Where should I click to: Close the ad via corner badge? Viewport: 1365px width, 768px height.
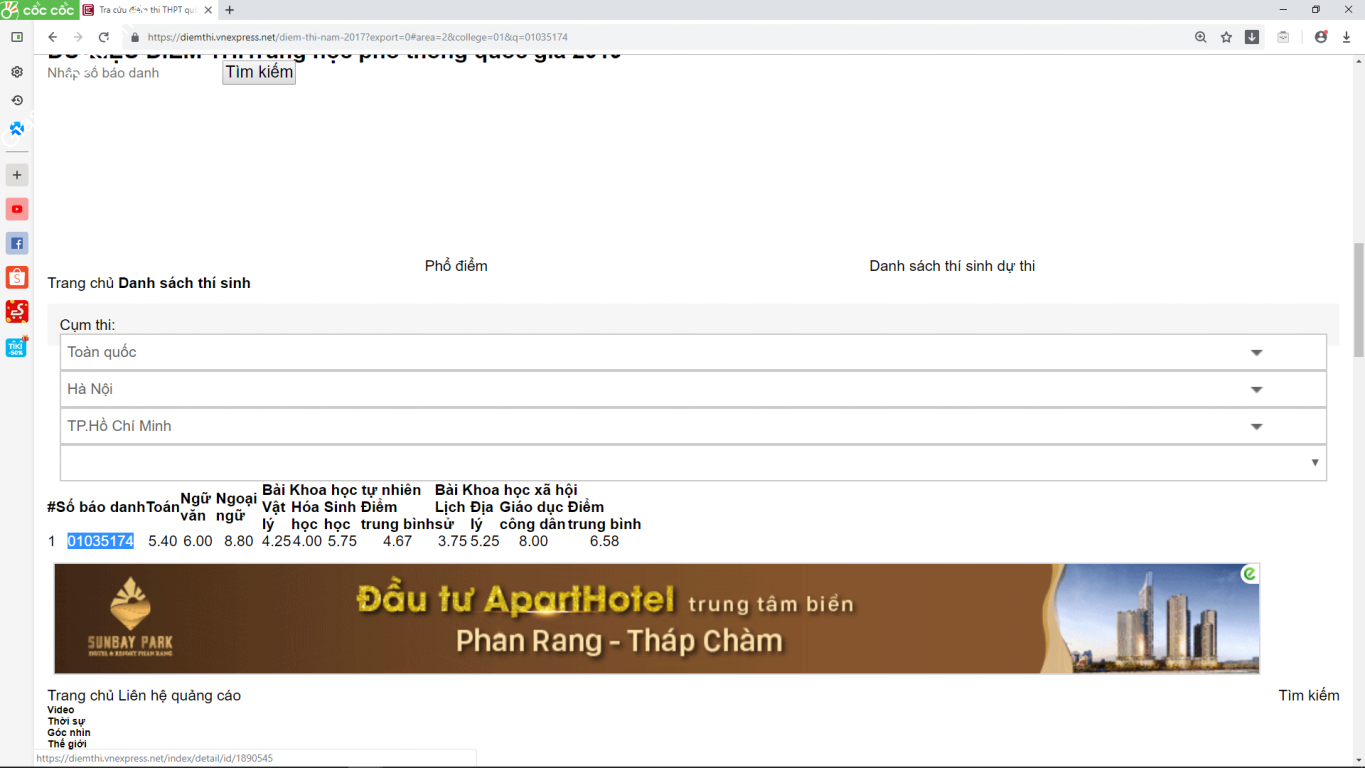(1250, 573)
